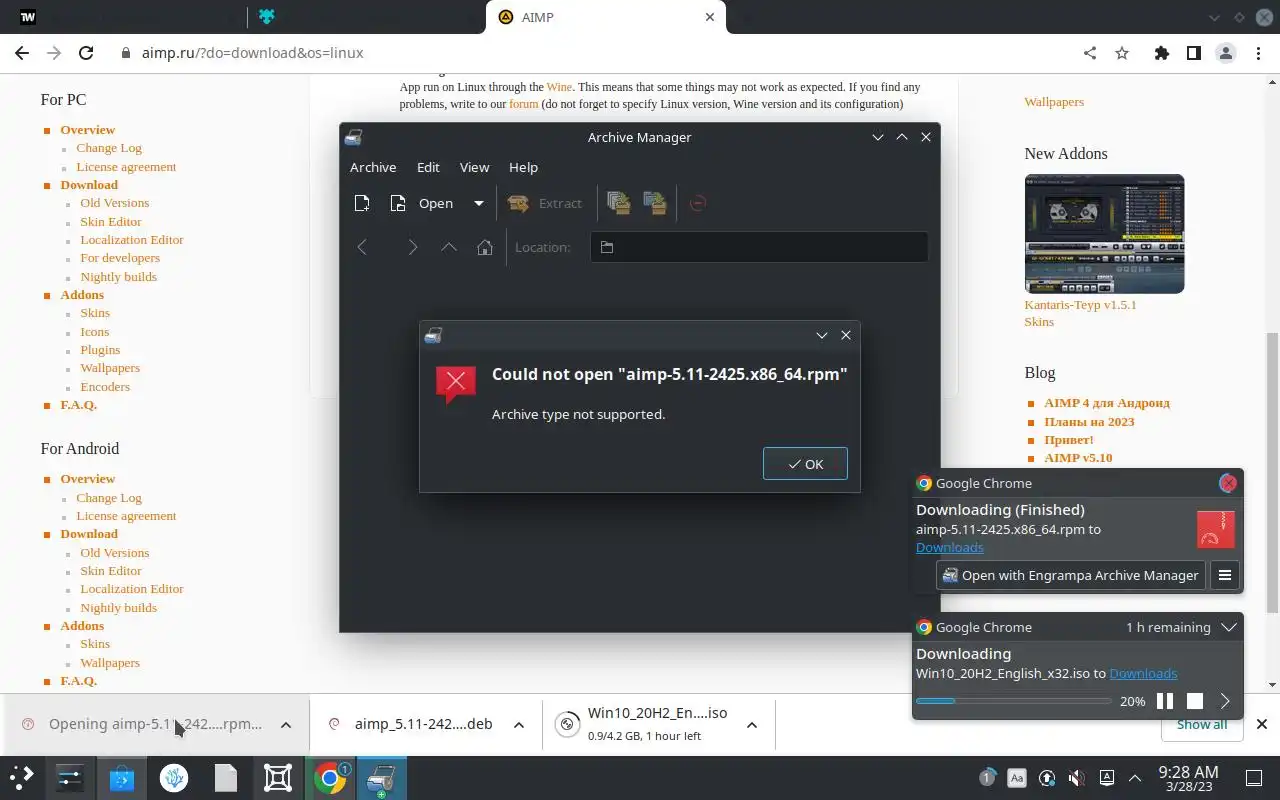Click the forum link in page text
The width and height of the screenshot is (1280, 800).
click(523, 103)
